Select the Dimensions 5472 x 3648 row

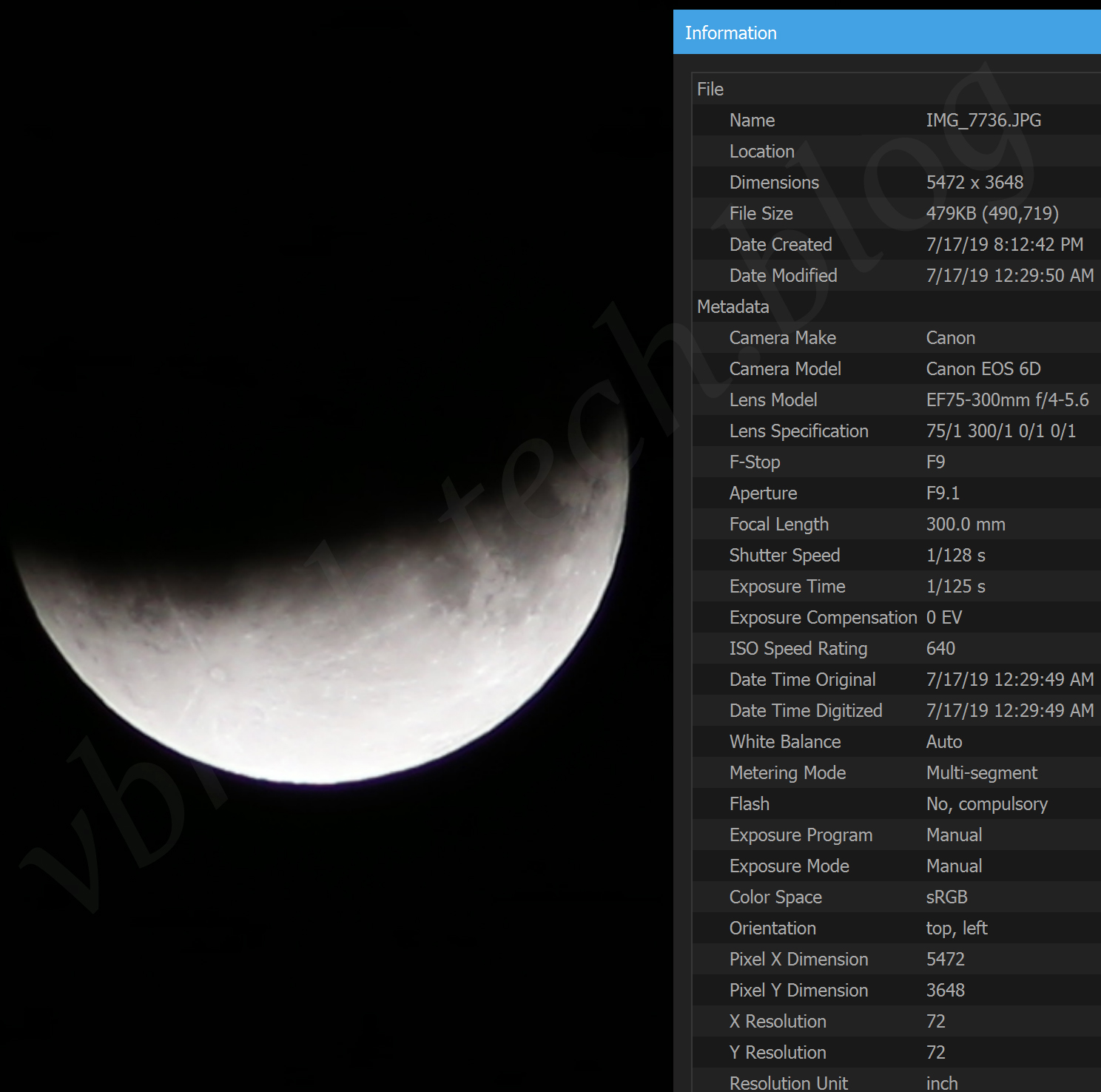point(895,183)
